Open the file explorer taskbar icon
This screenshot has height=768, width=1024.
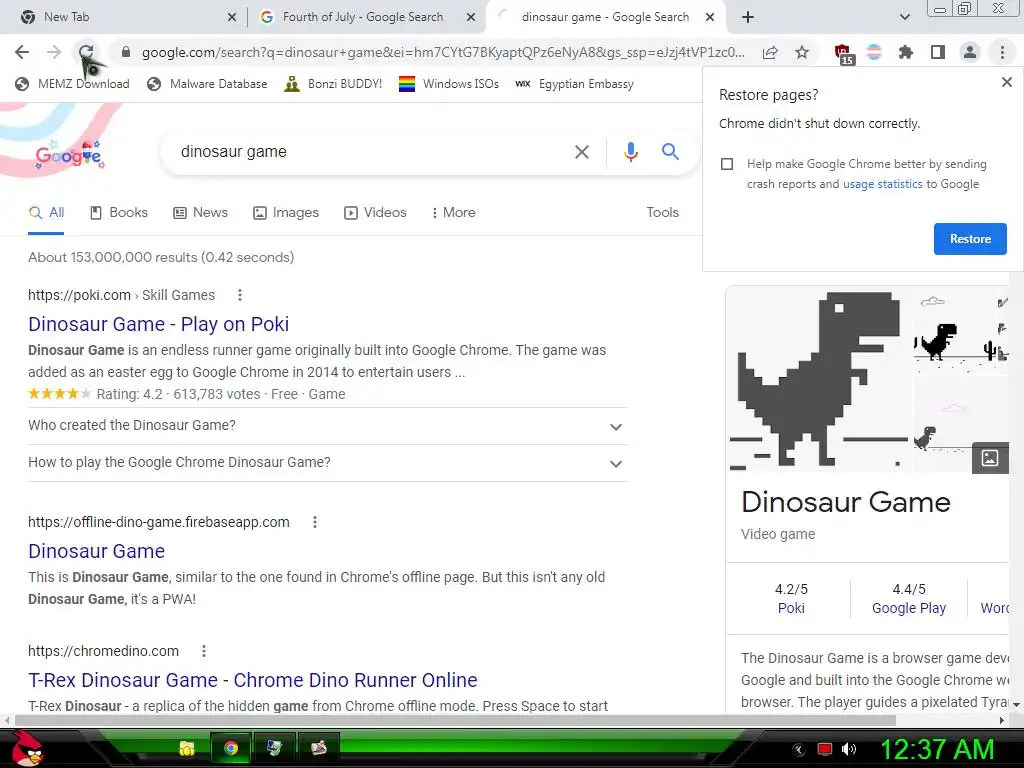pyautogui.click(x=187, y=748)
